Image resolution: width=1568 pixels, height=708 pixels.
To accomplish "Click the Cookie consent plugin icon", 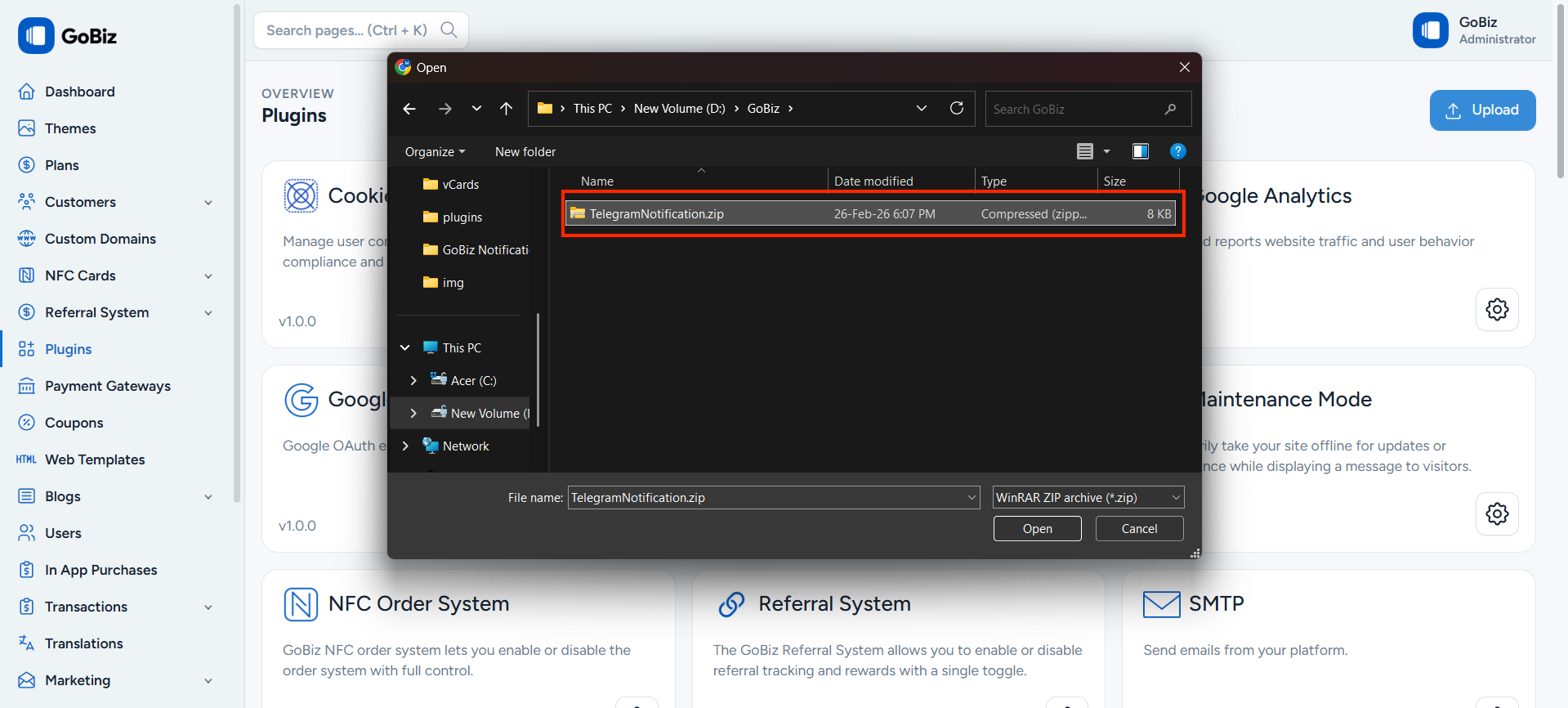I will pyautogui.click(x=301, y=196).
